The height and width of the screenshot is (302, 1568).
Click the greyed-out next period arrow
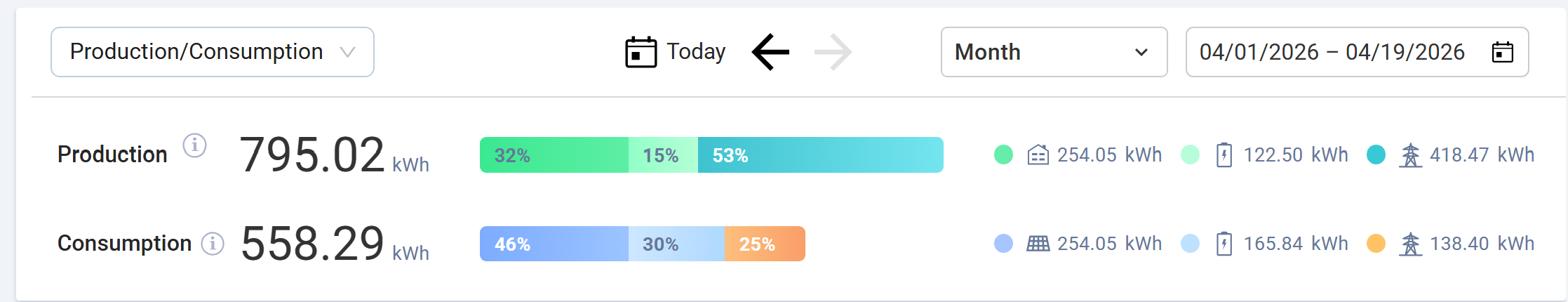tap(833, 52)
